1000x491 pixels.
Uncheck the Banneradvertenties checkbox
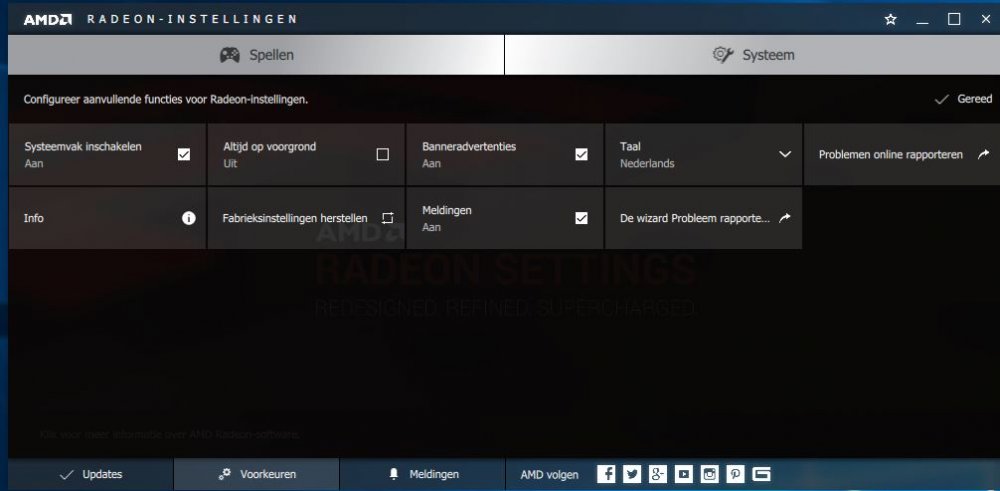[581, 154]
